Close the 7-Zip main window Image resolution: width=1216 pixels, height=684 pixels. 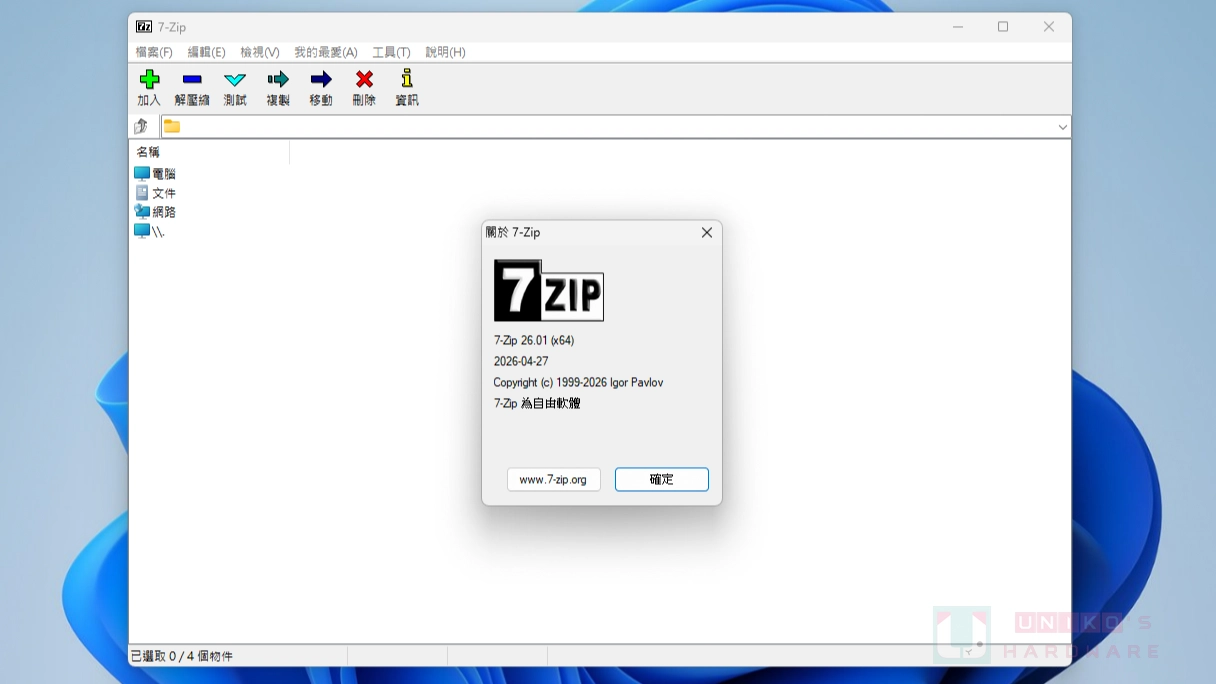[x=1049, y=27]
